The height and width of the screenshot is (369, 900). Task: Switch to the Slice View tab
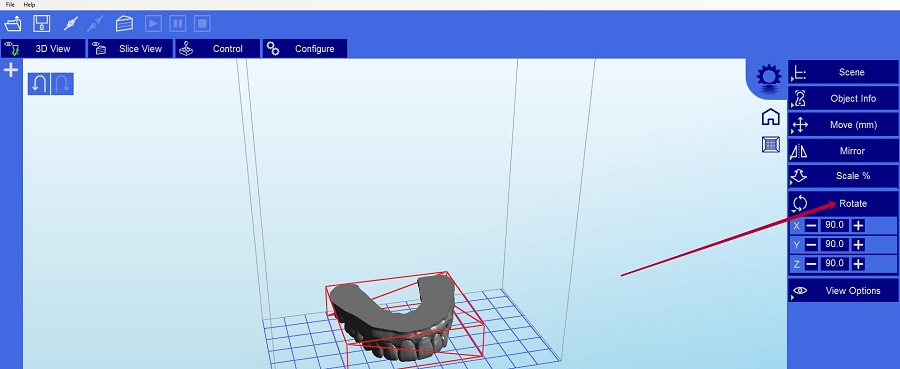tap(130, 49)
